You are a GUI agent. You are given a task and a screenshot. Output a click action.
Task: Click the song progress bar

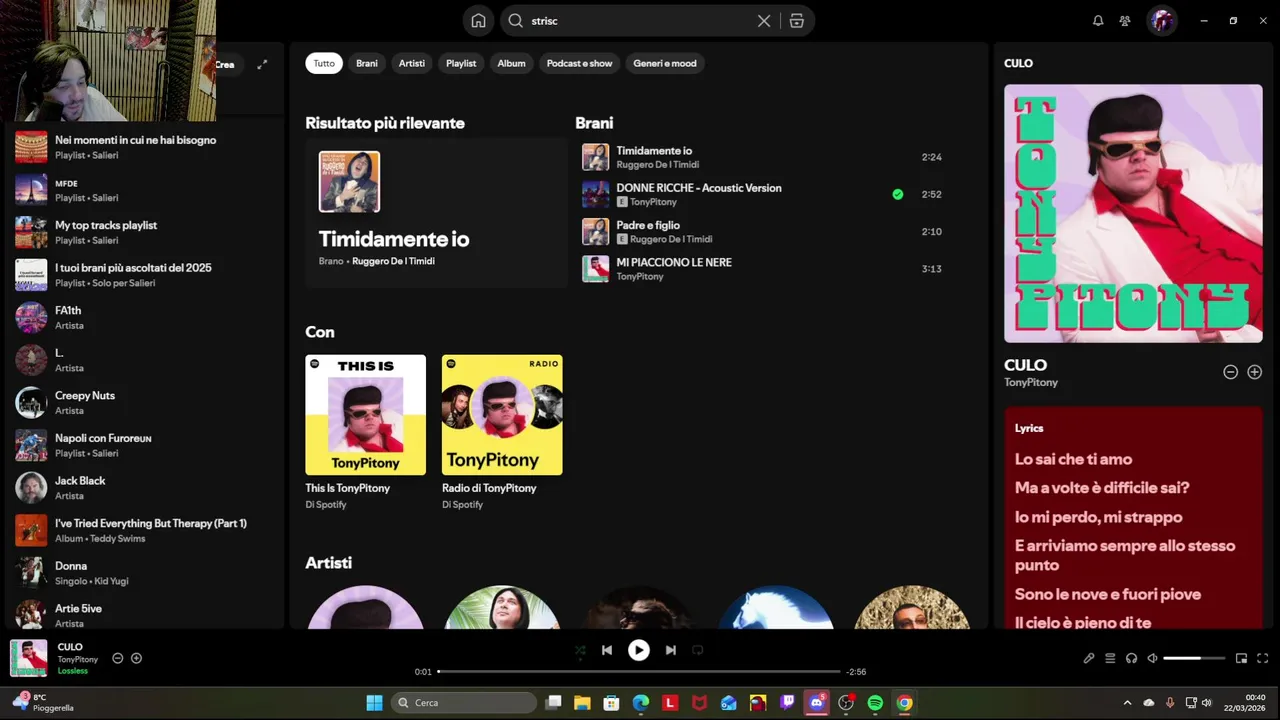[x=639, y=671]
